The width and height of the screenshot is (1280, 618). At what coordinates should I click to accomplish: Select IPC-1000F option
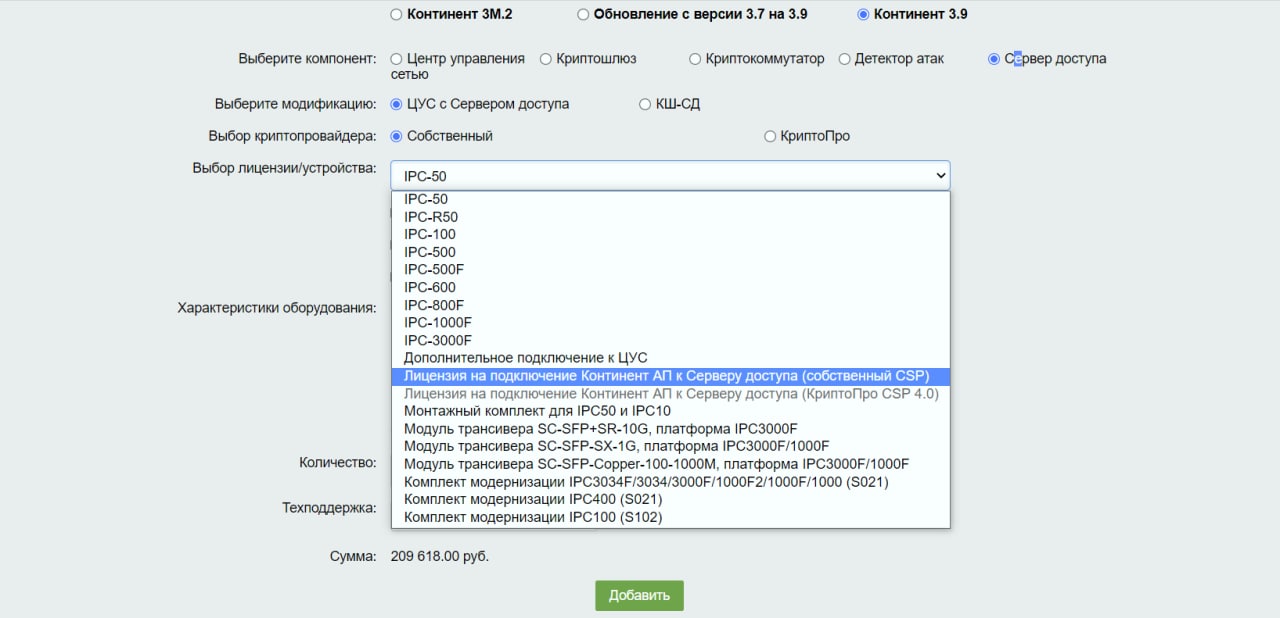(670, 323)
